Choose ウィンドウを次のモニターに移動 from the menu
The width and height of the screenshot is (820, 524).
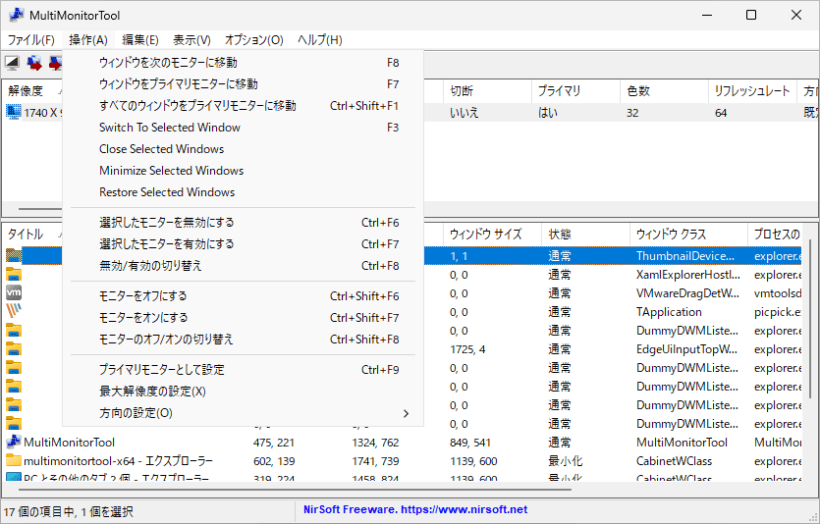pos(243,63)
